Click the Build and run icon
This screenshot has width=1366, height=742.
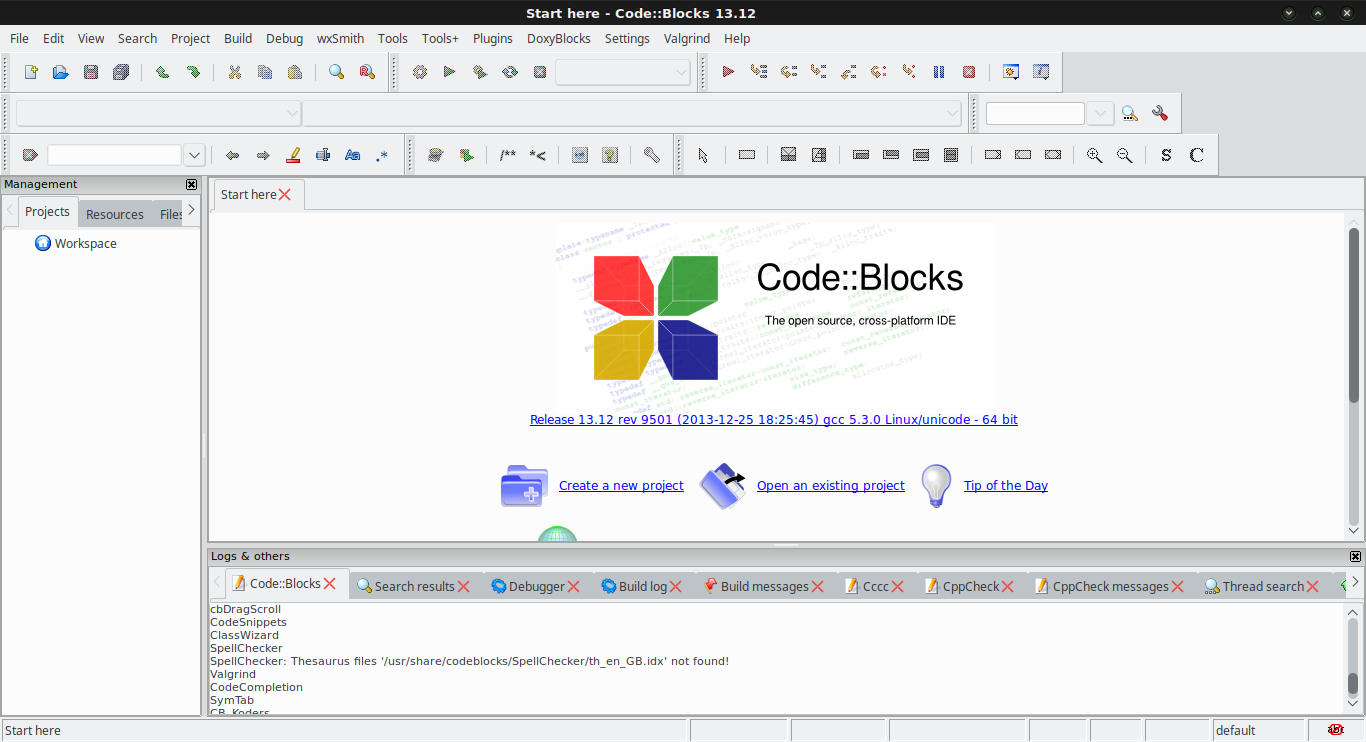(480, 72)
